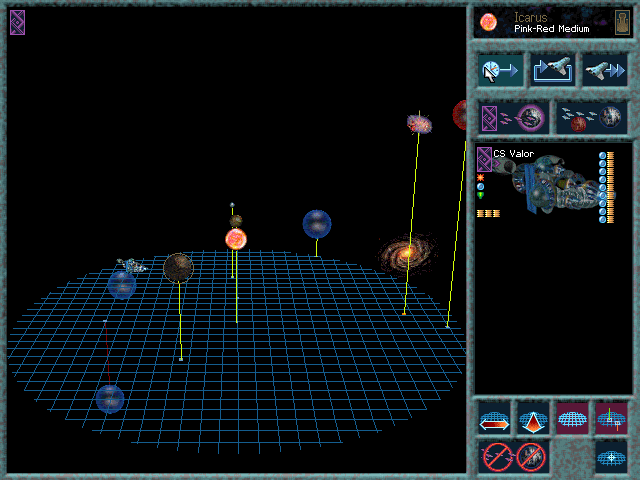Click the move-ship order button with cursor and clock
Screen dimensions: 640x480
pyautogui.click(x=500, y=70)
